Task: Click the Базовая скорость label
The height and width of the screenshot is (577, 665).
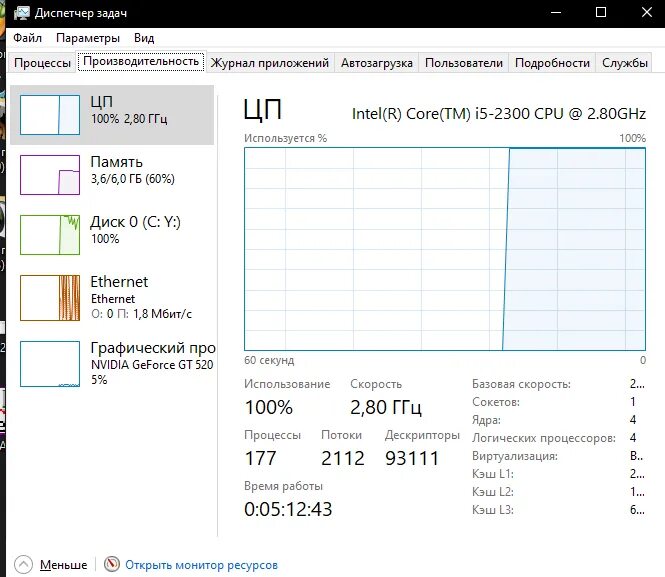Action: 521,384
